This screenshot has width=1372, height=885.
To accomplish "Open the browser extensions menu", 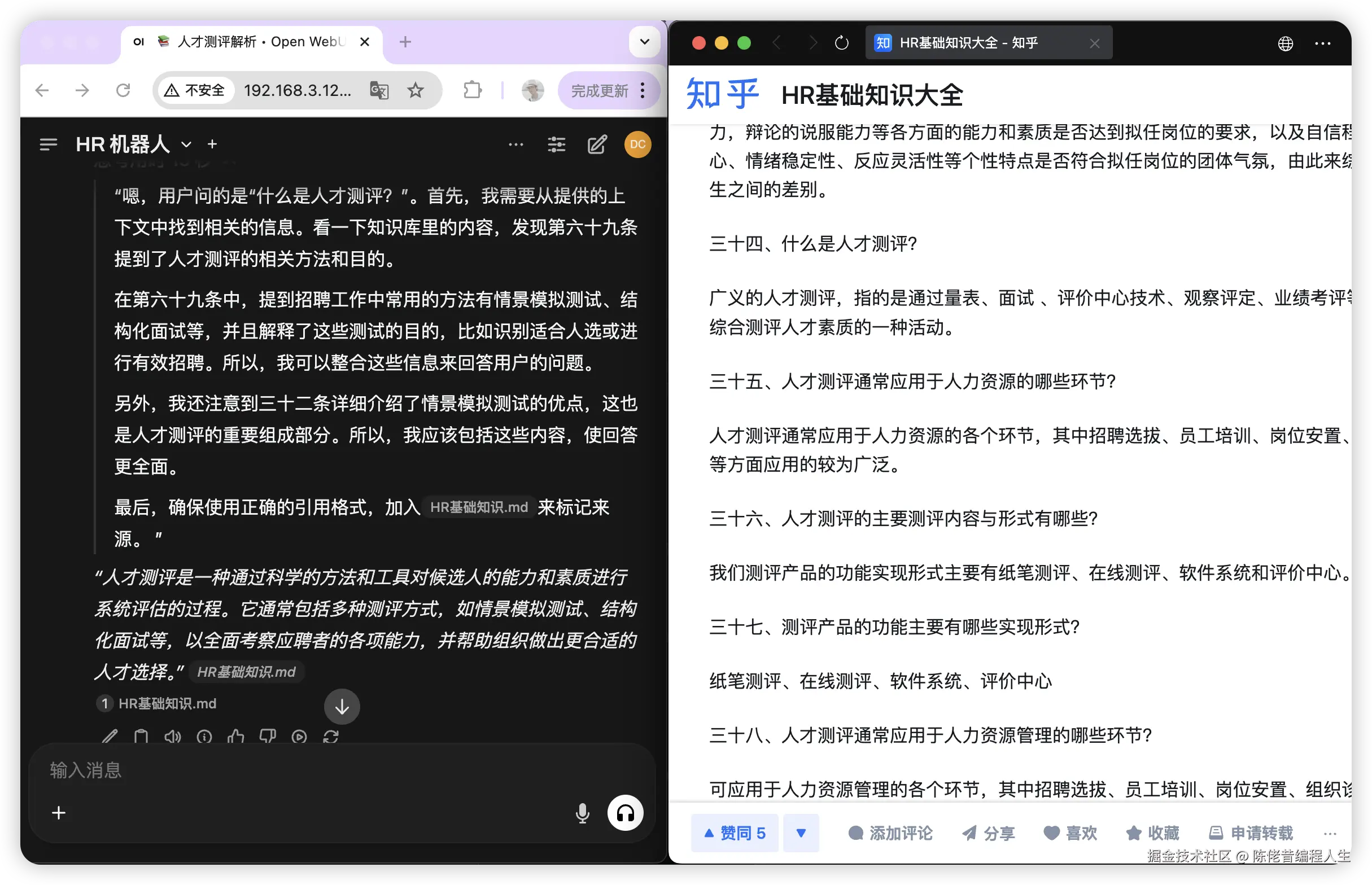I will point(471,90).
